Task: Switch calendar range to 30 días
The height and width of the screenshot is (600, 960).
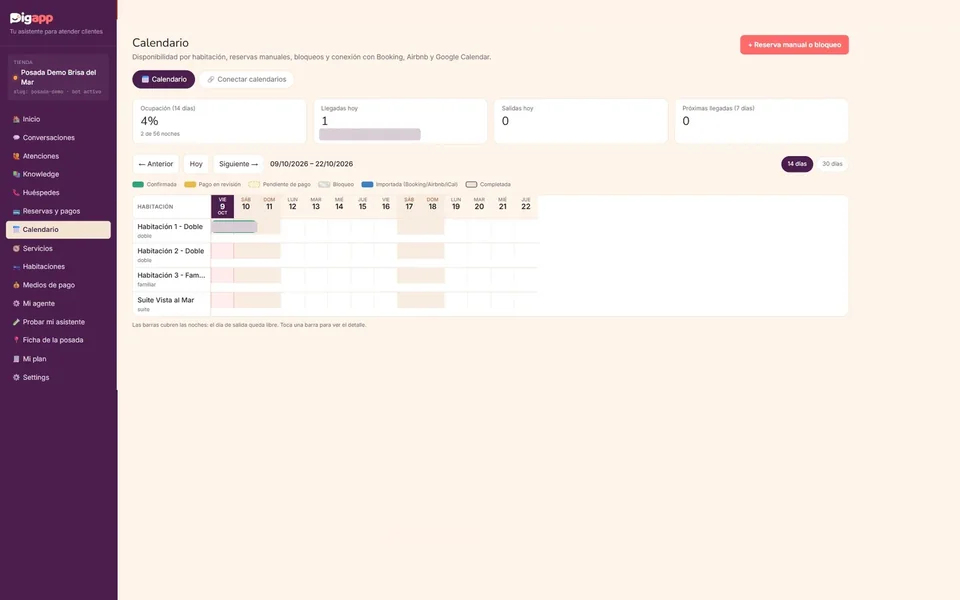Action: click(832, 164)
